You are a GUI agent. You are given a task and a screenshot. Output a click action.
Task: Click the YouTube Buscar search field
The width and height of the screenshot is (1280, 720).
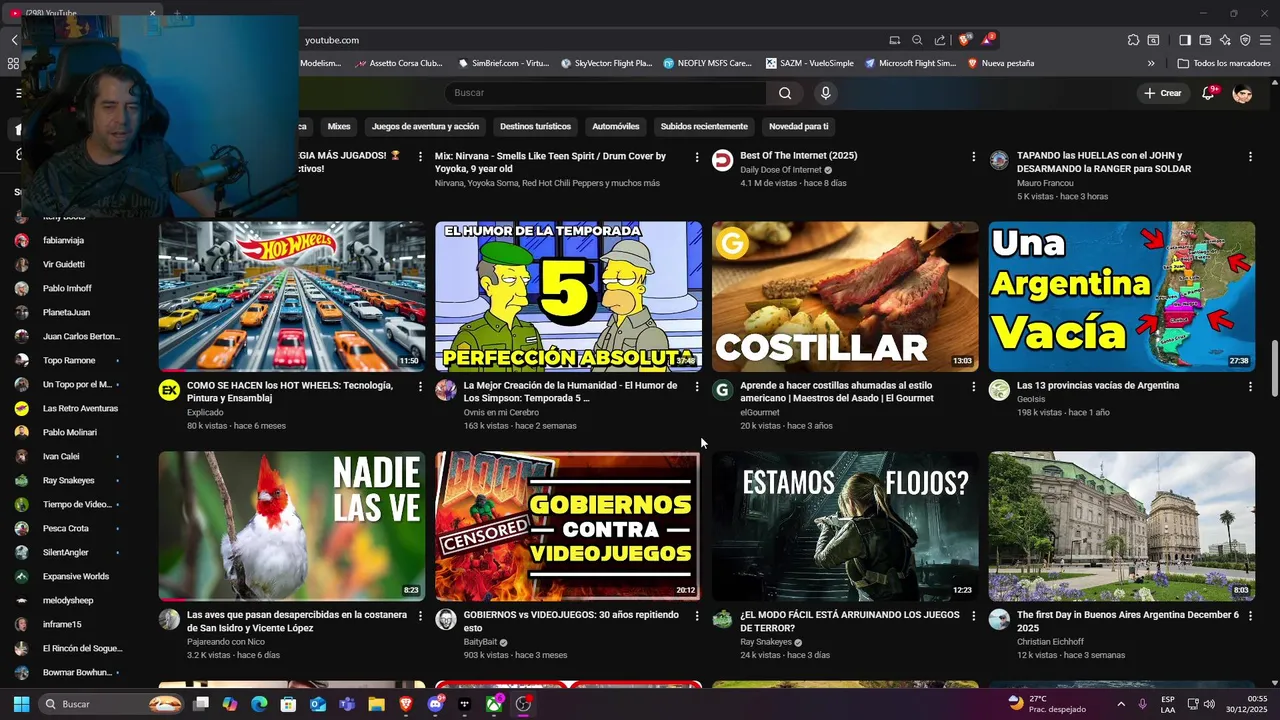pyautogui.click(x=605, y=93)
